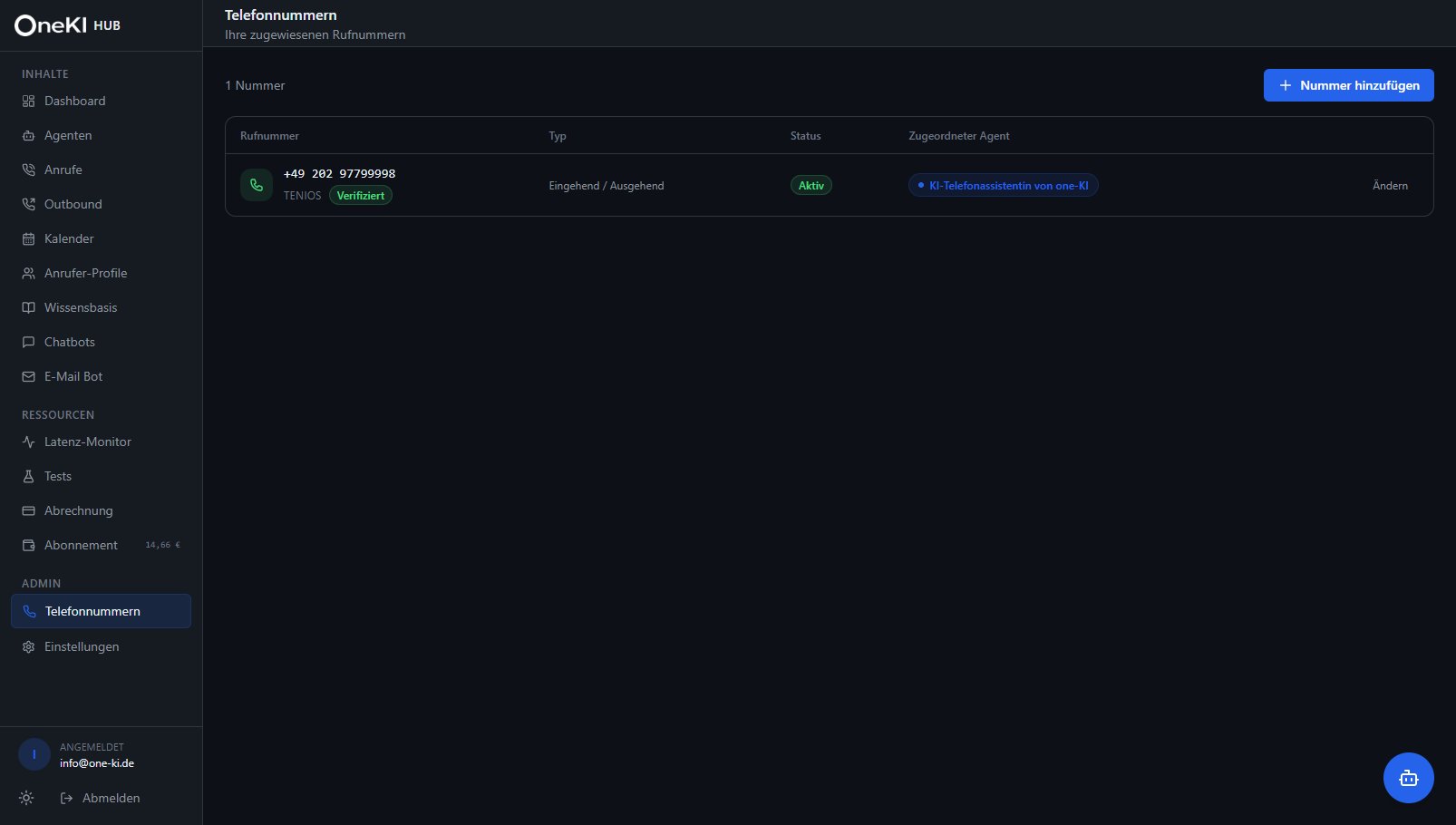Click Abmelden to log out
The height and width of the screenshot is (825, 1456).
pos(100,799)
